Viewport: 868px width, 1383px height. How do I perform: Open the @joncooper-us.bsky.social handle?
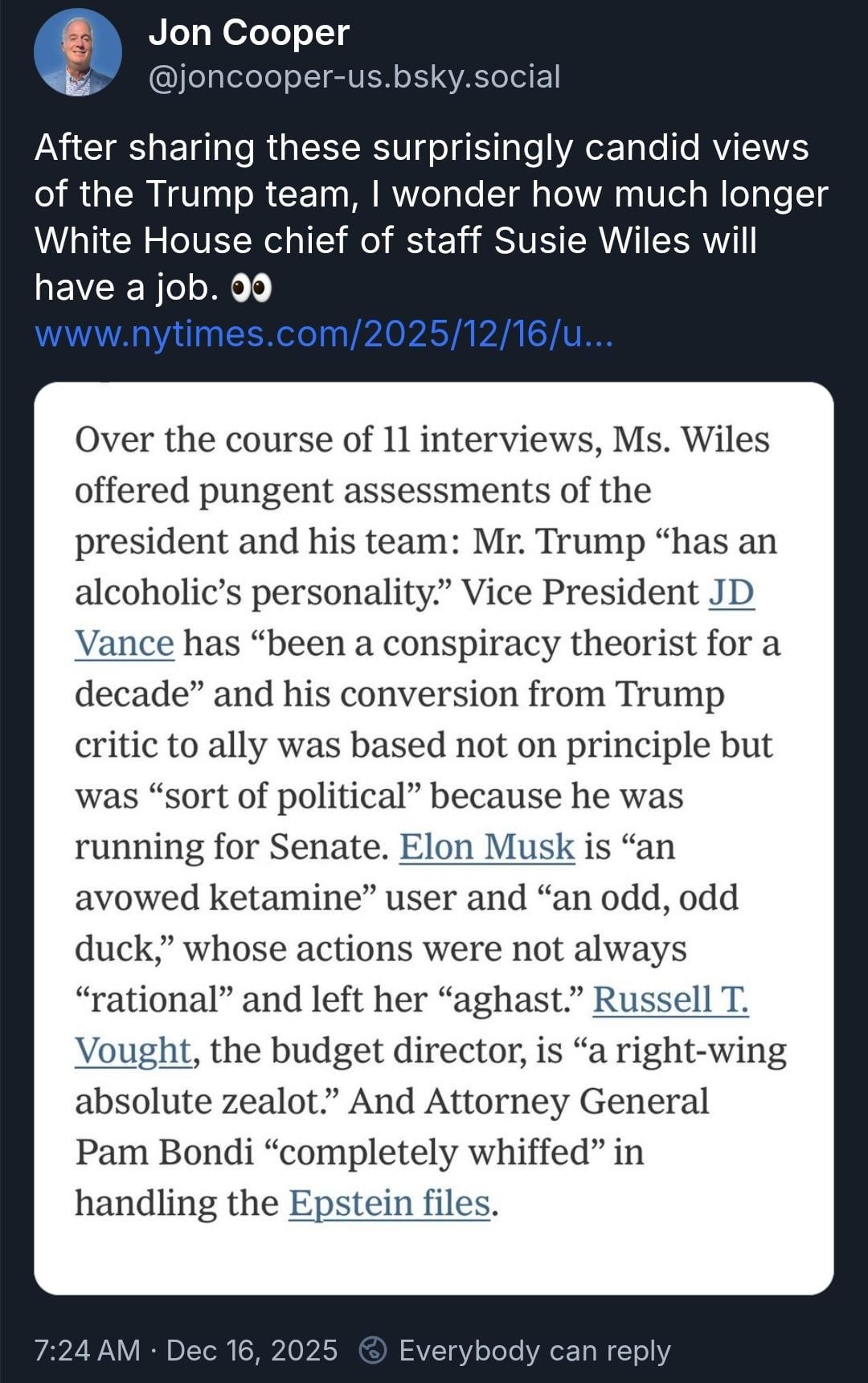(354, 77)
